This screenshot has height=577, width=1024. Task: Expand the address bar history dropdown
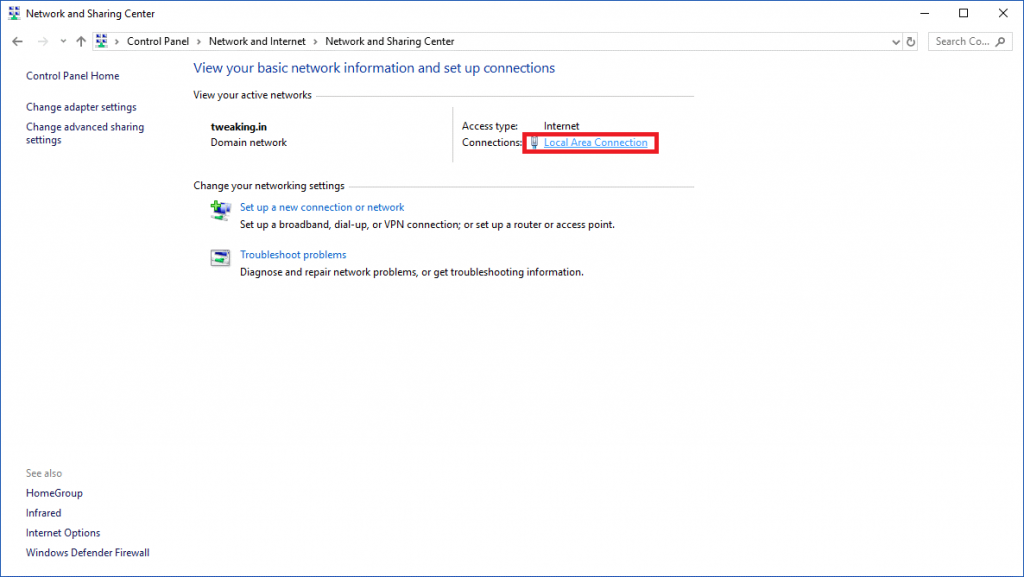pos(895,42)
